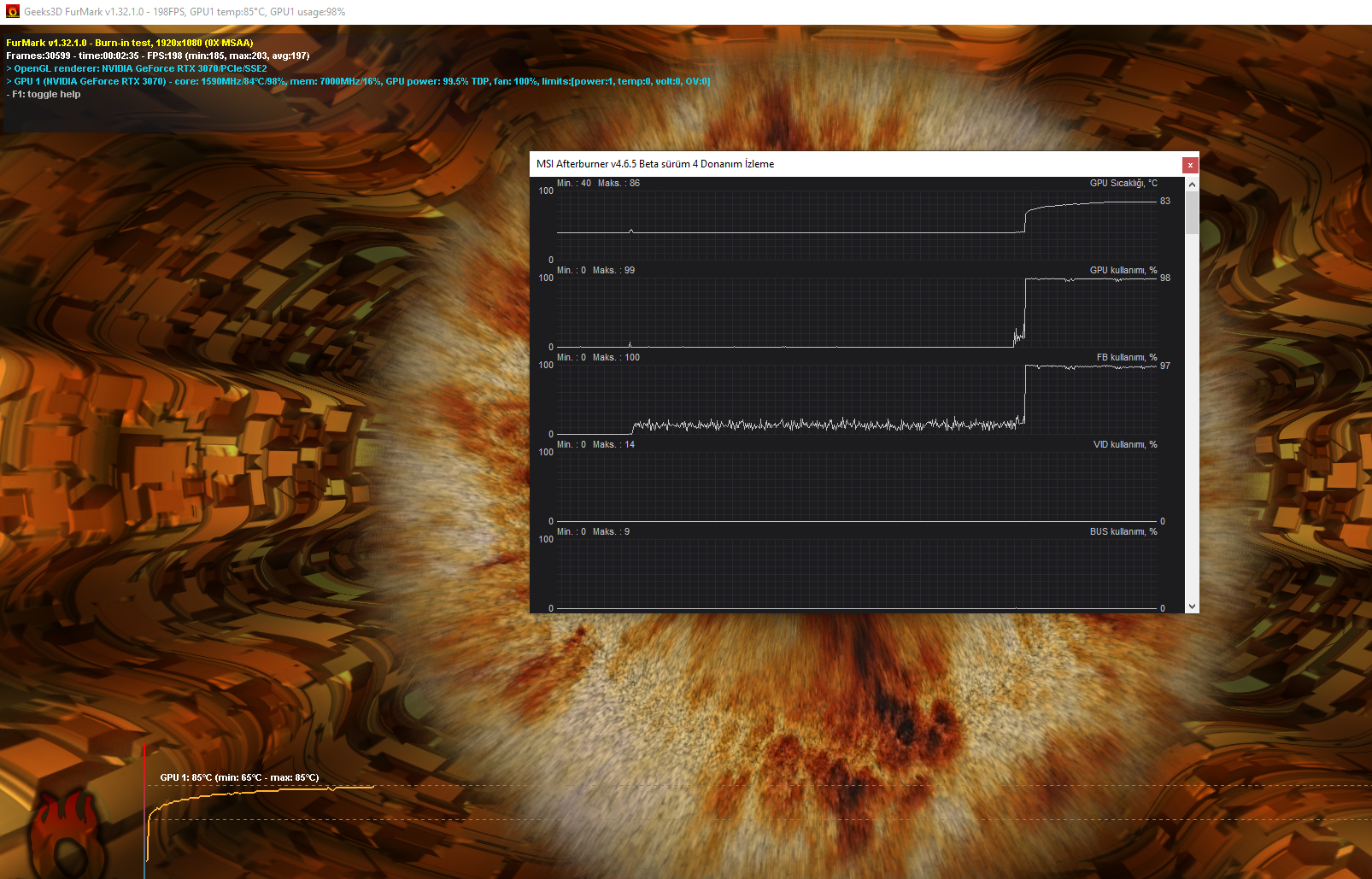The image size is (1372, 879).
Task: Click the 'Min. : 40 Maks. : 86' temperature stats
Action: click(x=598, y=183)
